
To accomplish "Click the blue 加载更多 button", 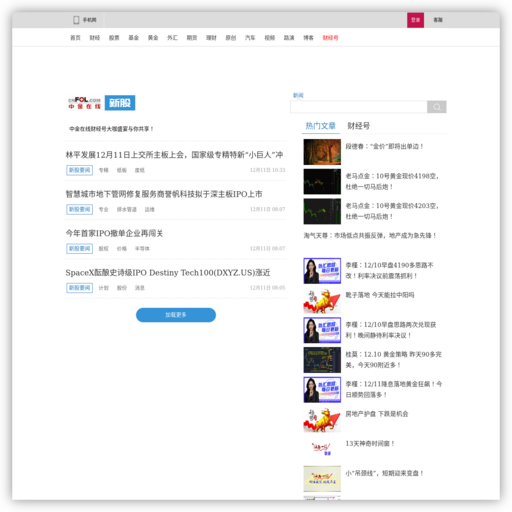I will (x=176, y=315).
